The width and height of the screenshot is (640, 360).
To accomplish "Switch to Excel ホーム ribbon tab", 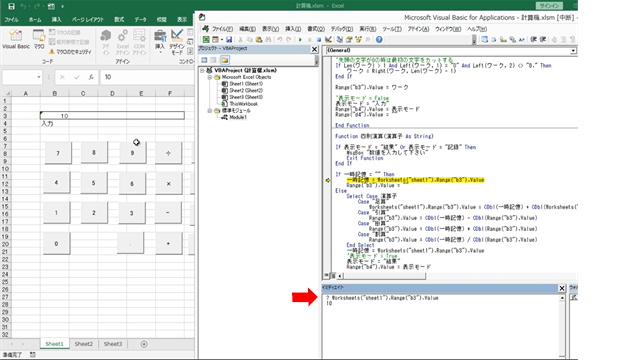I will click(35, 20).
